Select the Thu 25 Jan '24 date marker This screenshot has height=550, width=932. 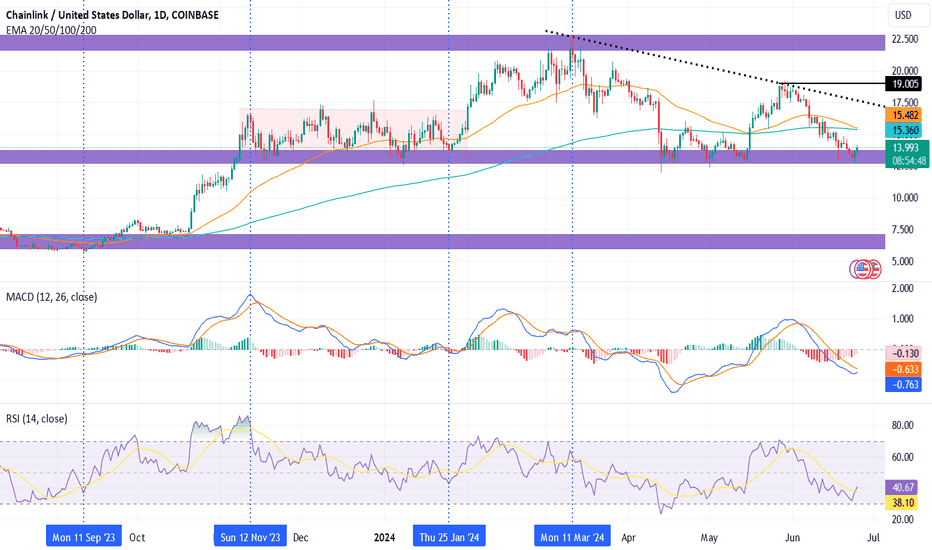tap(449, 537)
